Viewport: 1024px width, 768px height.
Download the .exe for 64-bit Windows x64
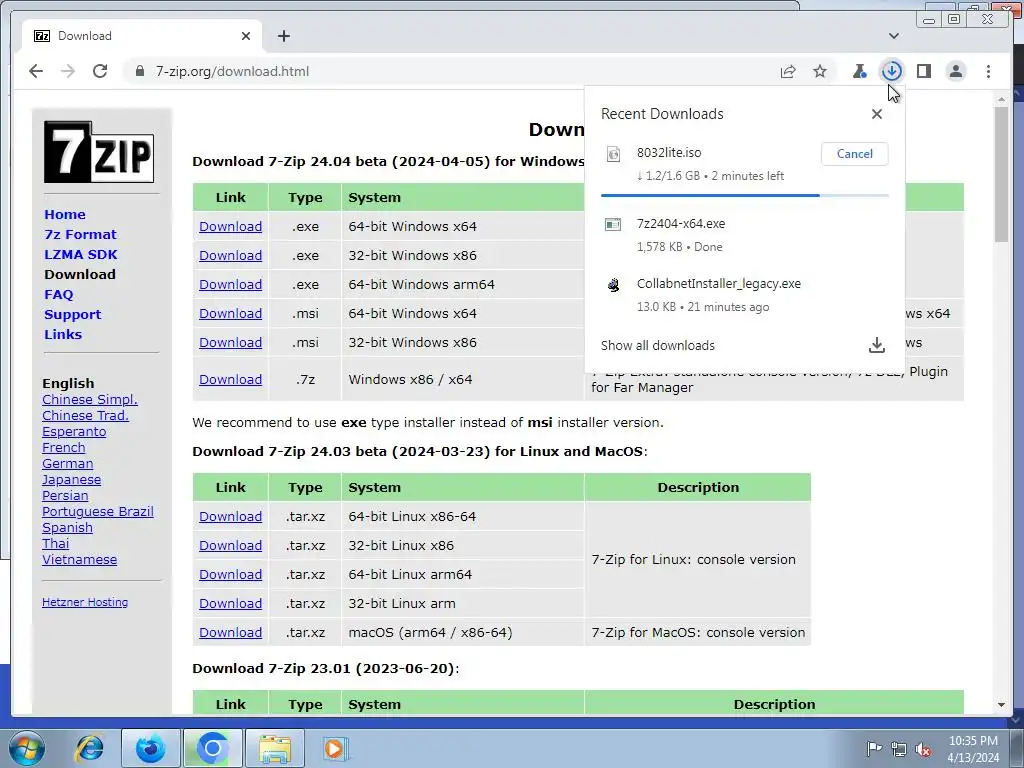[x=231, y=227]
